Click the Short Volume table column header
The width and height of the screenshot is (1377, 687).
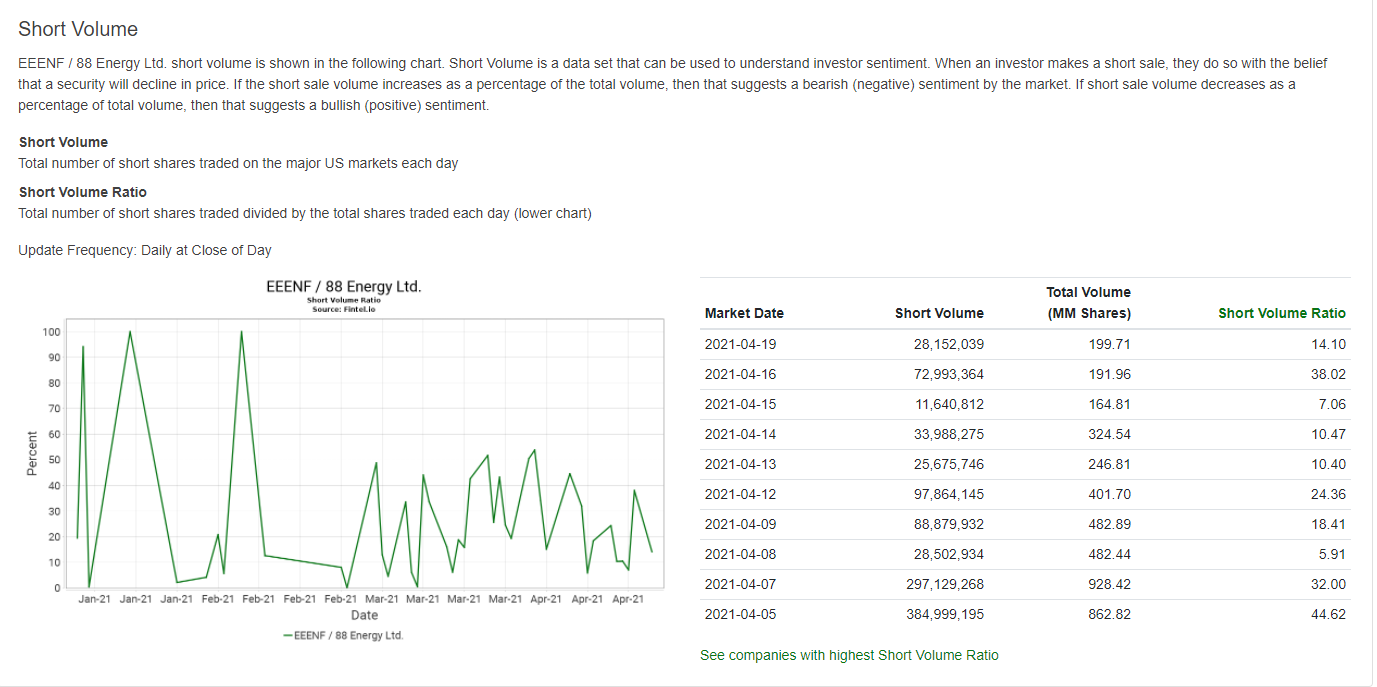point(939,313)
